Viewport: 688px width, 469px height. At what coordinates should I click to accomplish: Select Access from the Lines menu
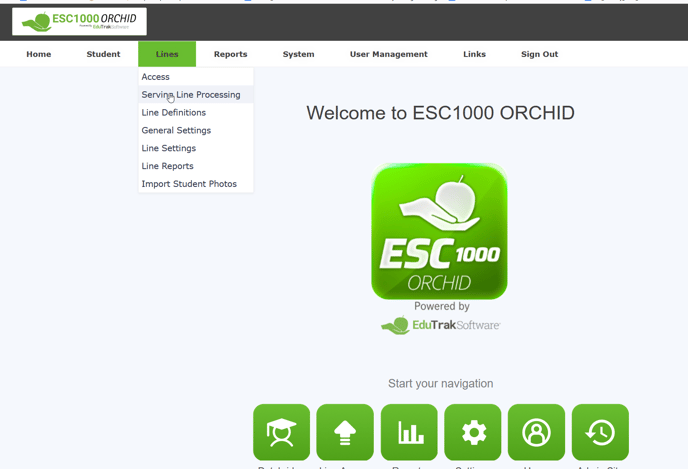(x=156, y=77)
